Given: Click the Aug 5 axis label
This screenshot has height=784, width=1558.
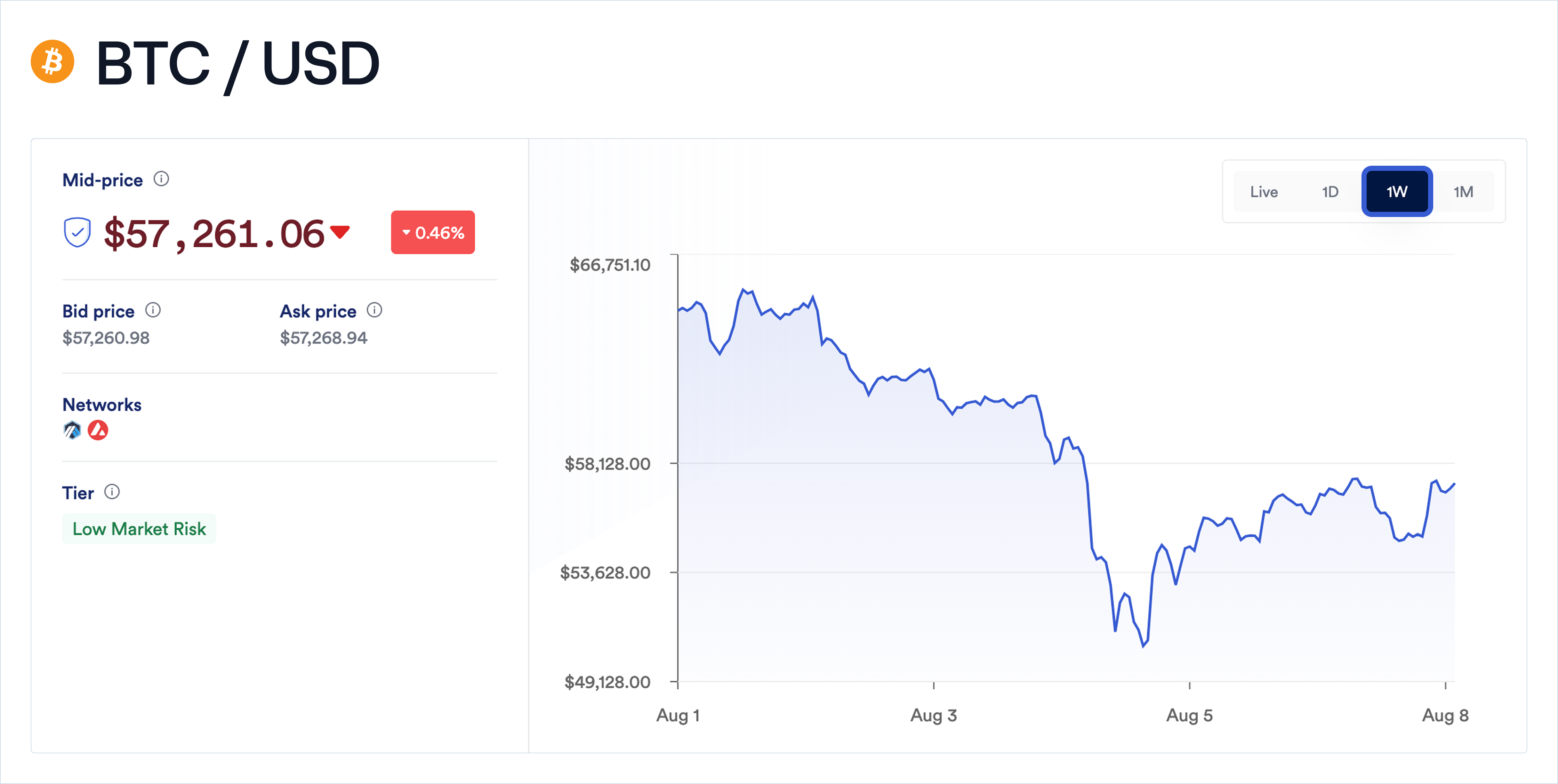Looking at the screenshot, I should (x=1189, y=715).
